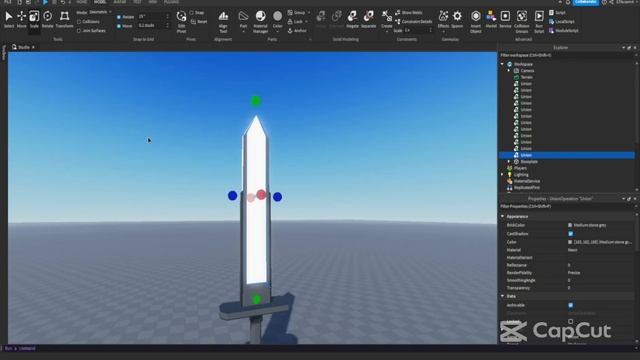Toggle the Pivot Snap checkbox
The width and height of the screenshot is (640, 360).
pos(191,13)
